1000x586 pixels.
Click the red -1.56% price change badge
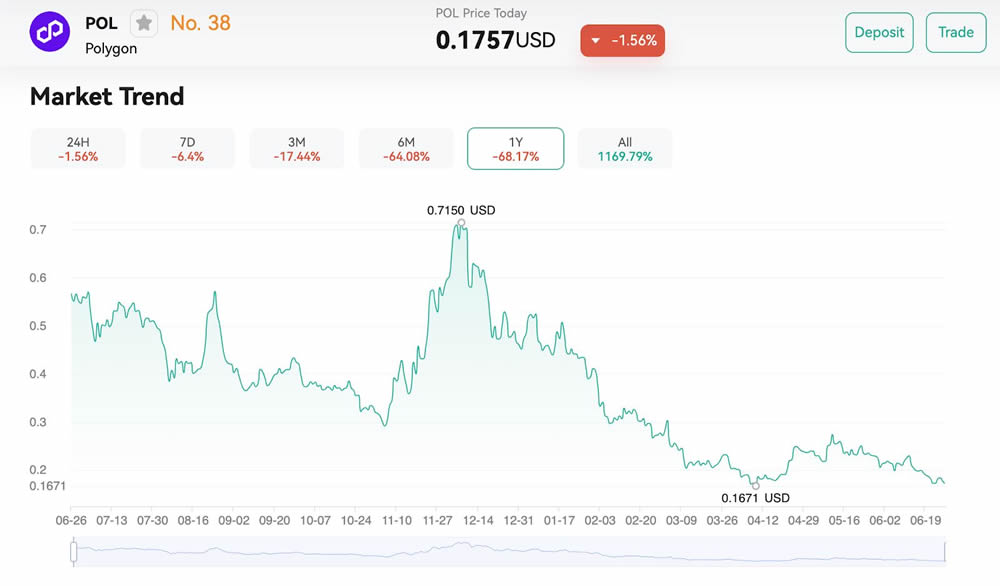pyautogui.click(x=622, y=41)
